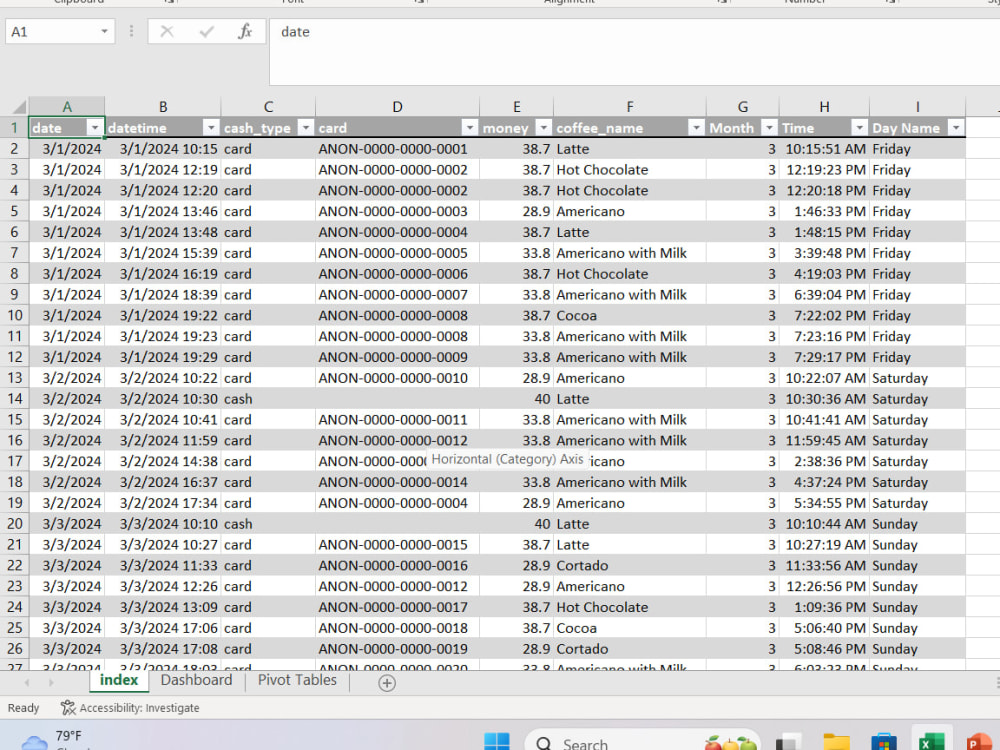Add a new sheet with the plus button

386,682
